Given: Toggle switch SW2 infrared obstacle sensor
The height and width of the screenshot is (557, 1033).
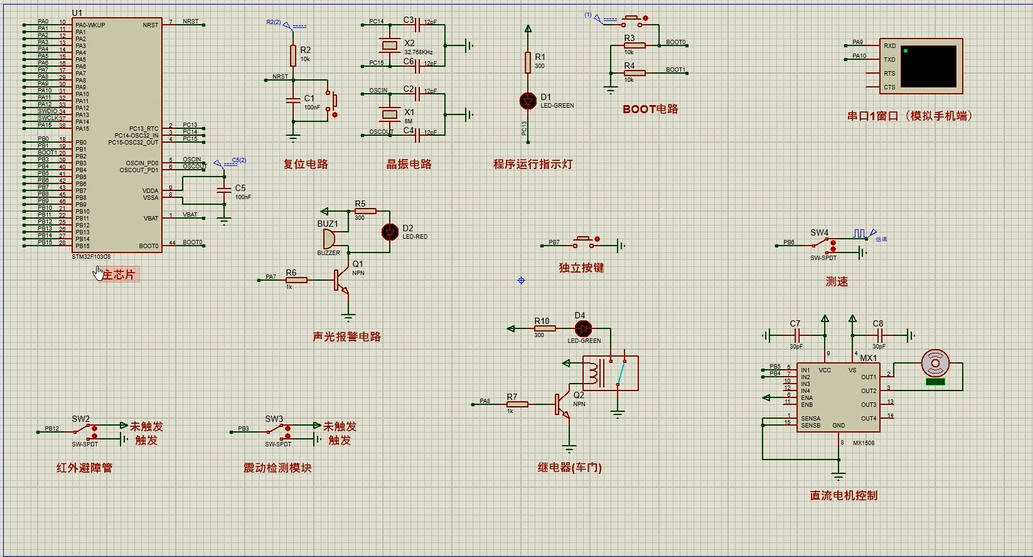Looking at the screenshot, I should click(x=86, y=431).
